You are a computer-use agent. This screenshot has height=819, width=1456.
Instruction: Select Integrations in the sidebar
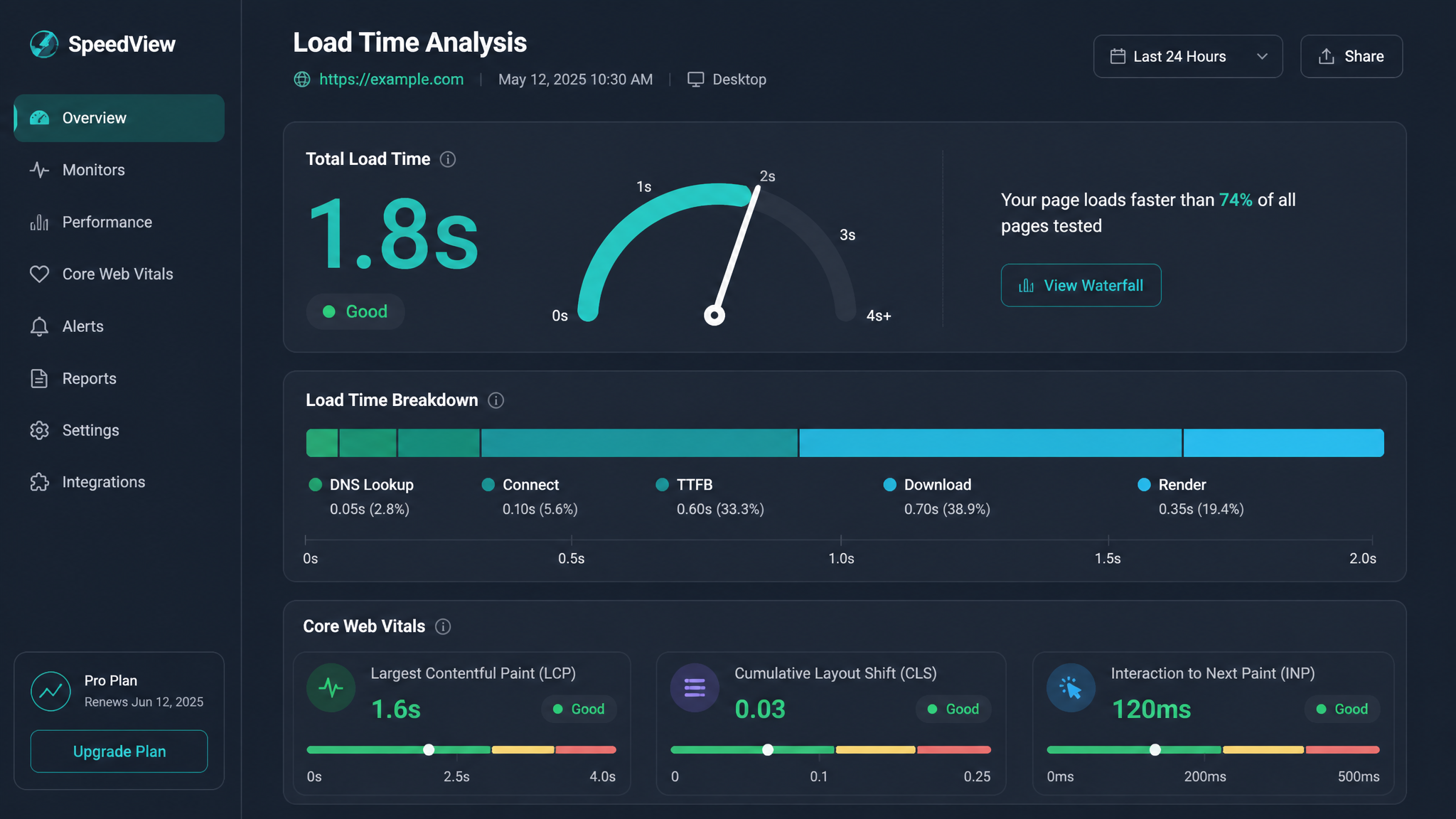point(119,482)
